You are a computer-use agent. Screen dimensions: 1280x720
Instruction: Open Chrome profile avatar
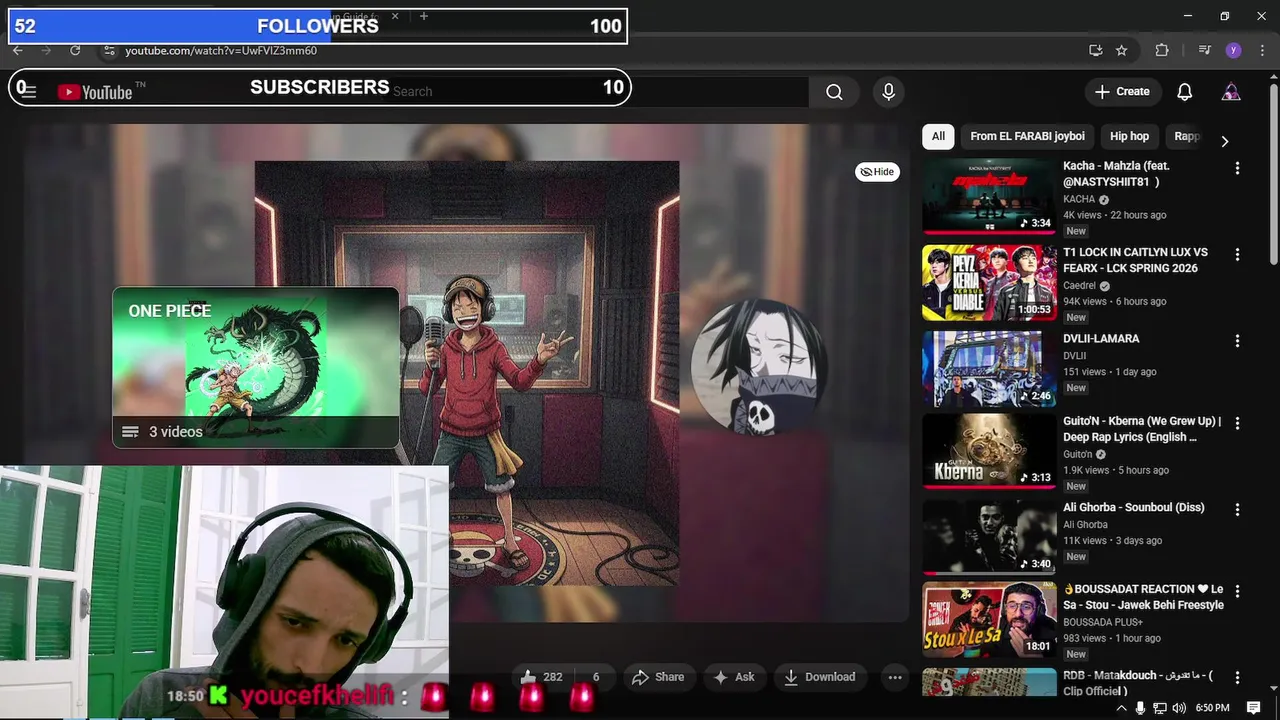click(1233, 50)
